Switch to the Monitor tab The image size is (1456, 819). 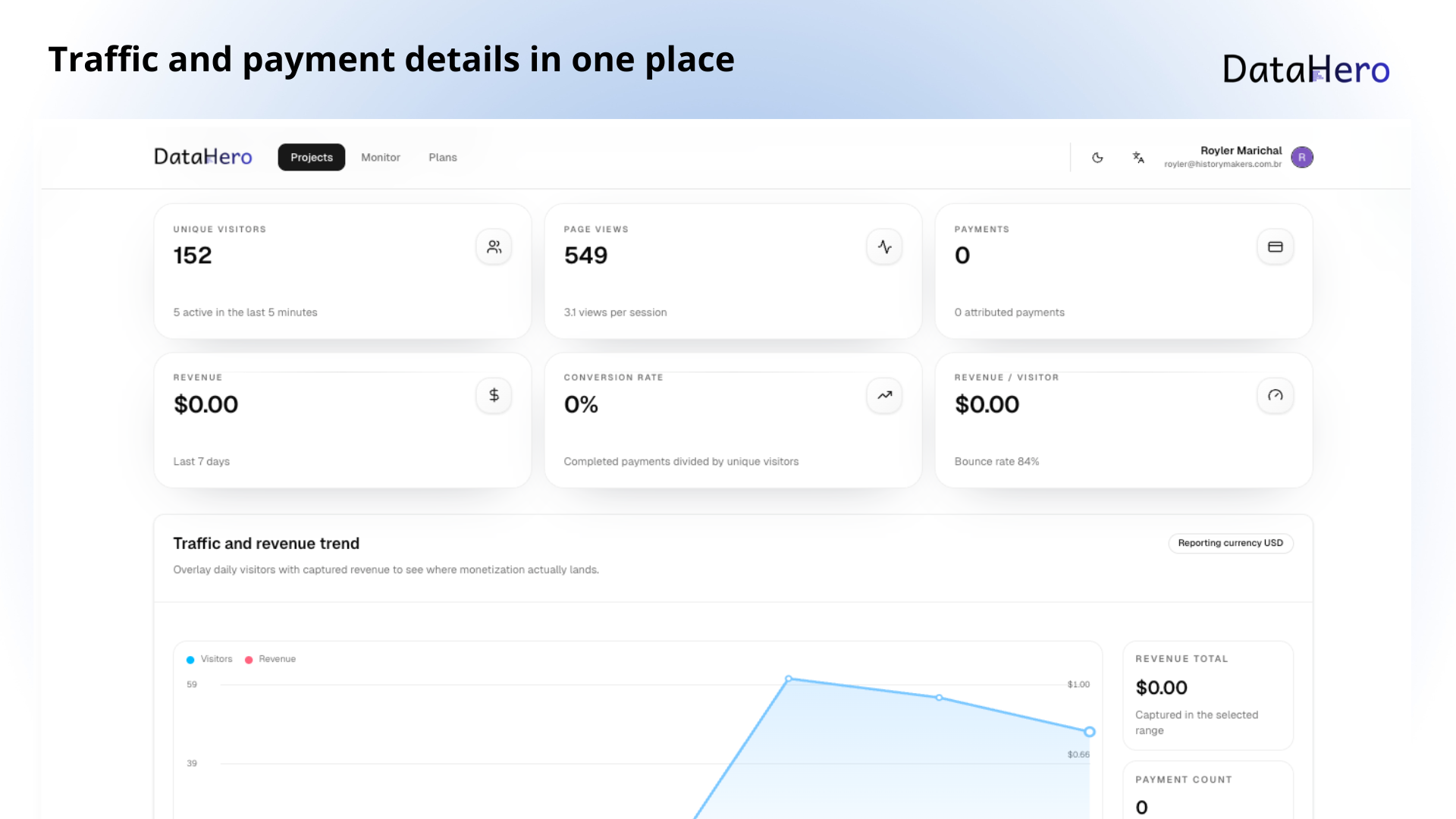point(380,157)
